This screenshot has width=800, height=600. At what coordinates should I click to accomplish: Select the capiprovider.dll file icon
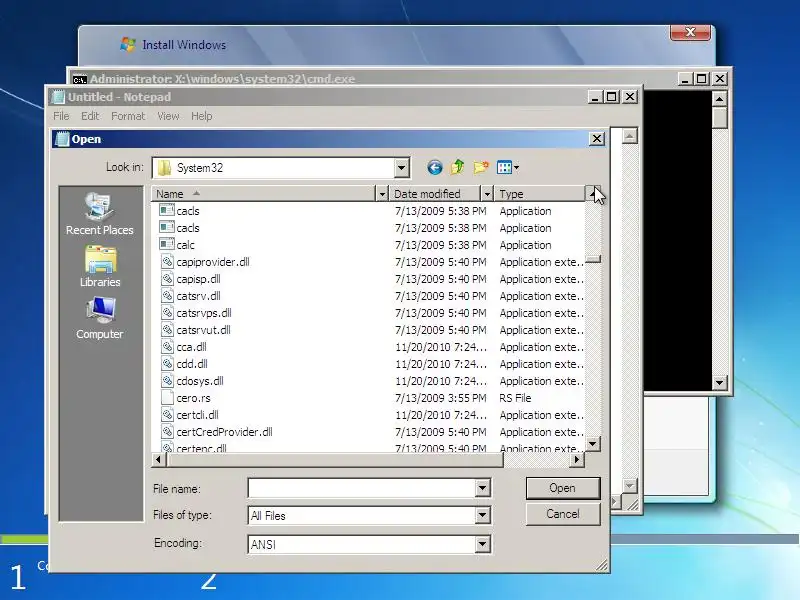(167, 262)
